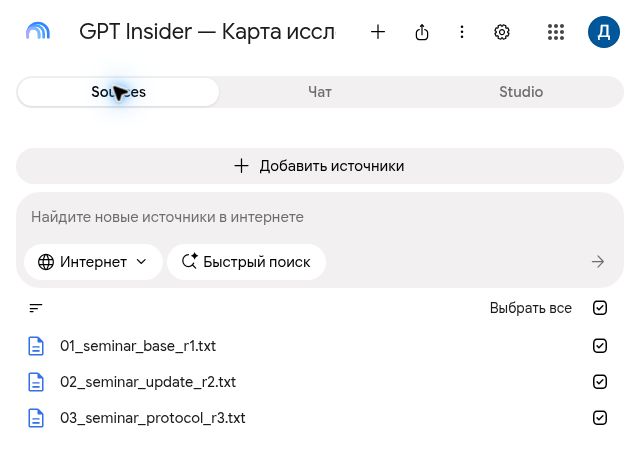
Task: Focus the Найдите новые источники в интернете field
Action: pos(320,217)
